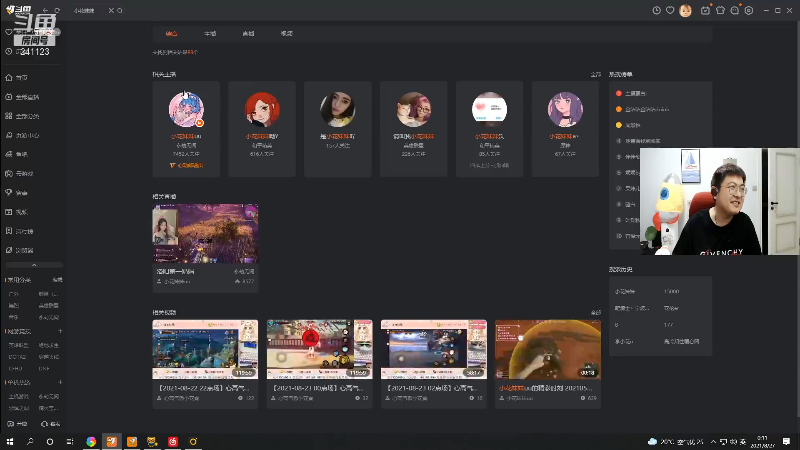Open the hexagon settings icon

click(x=749, y=10)
